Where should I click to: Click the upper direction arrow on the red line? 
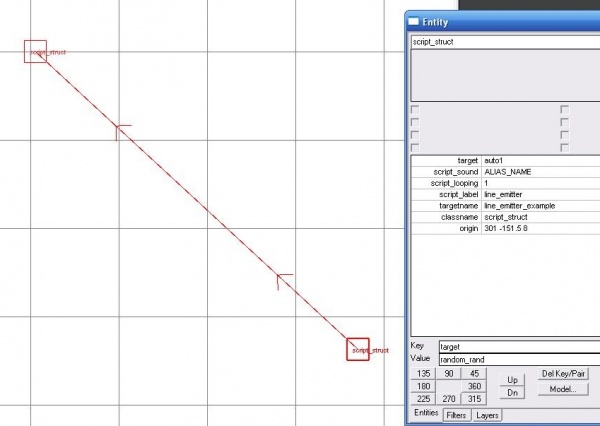[122, 130]
